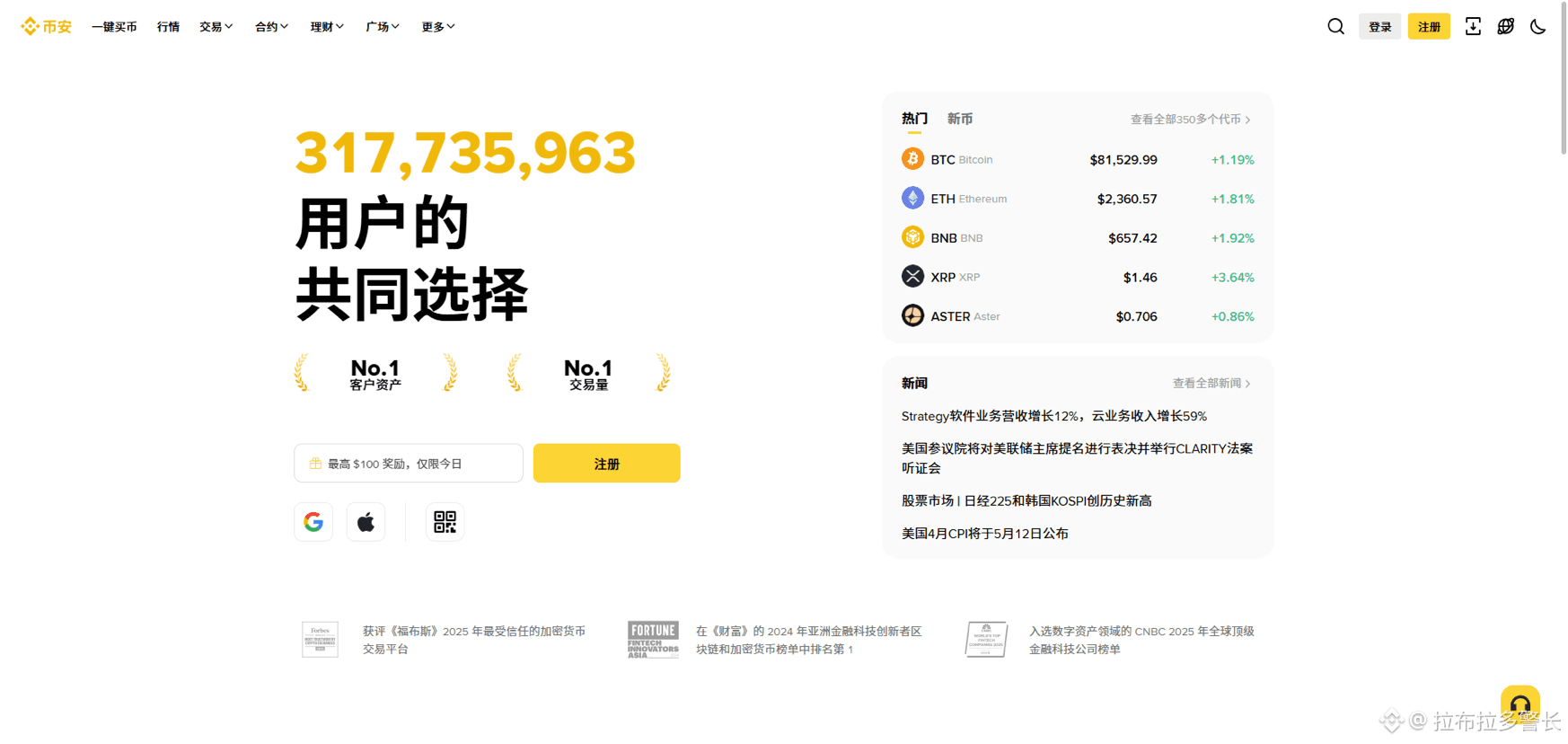Open 查看全部新闻 link
Viewport: 1568px width, 744px height.
[x=1212, y=384]
